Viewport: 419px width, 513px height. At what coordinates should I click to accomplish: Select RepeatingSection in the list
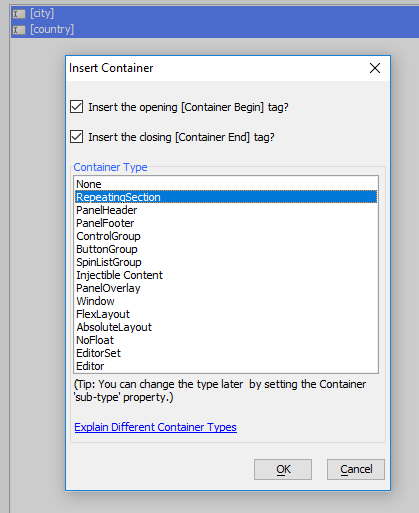226,197
